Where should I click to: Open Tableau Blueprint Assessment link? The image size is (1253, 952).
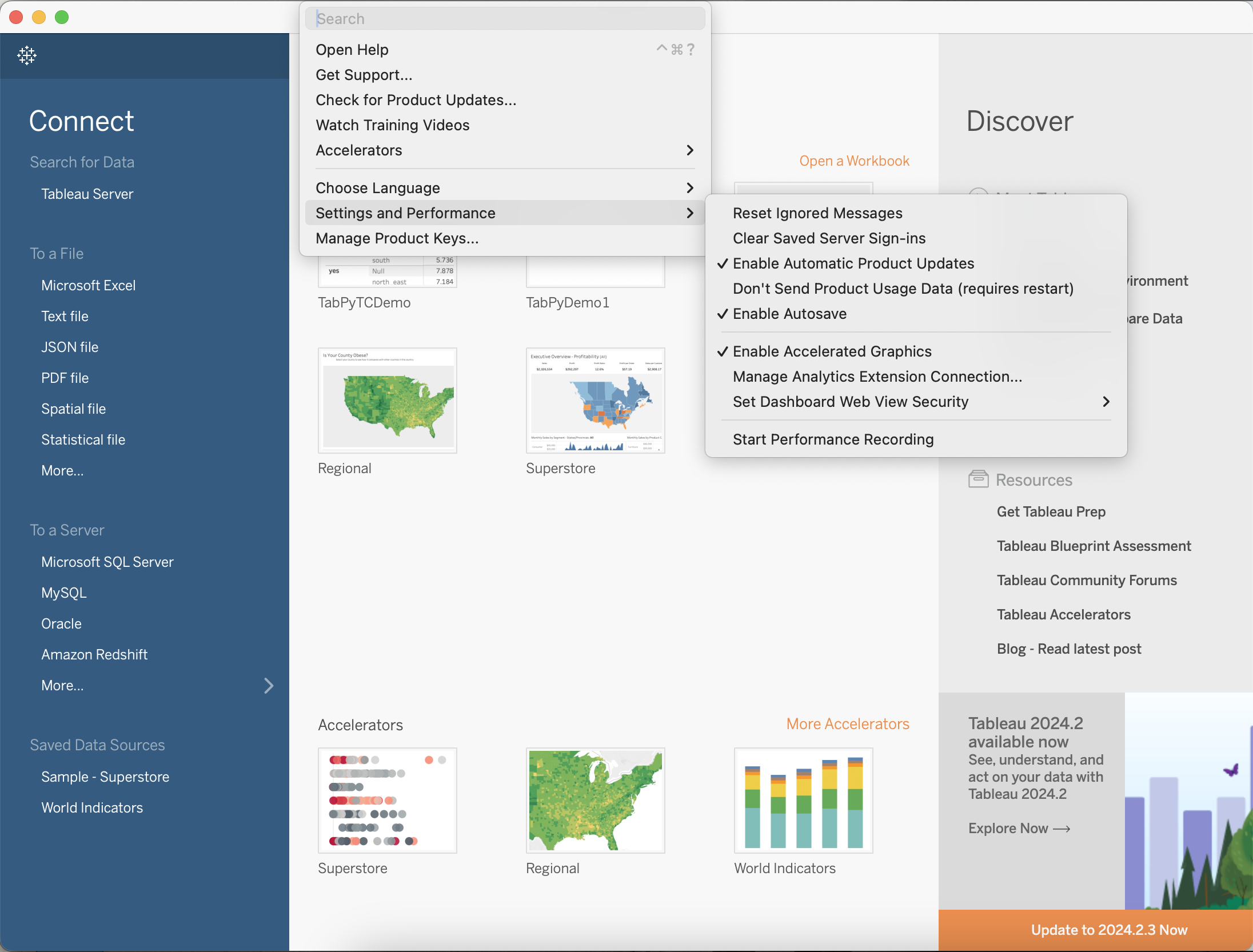click(x=1094, y=546)
